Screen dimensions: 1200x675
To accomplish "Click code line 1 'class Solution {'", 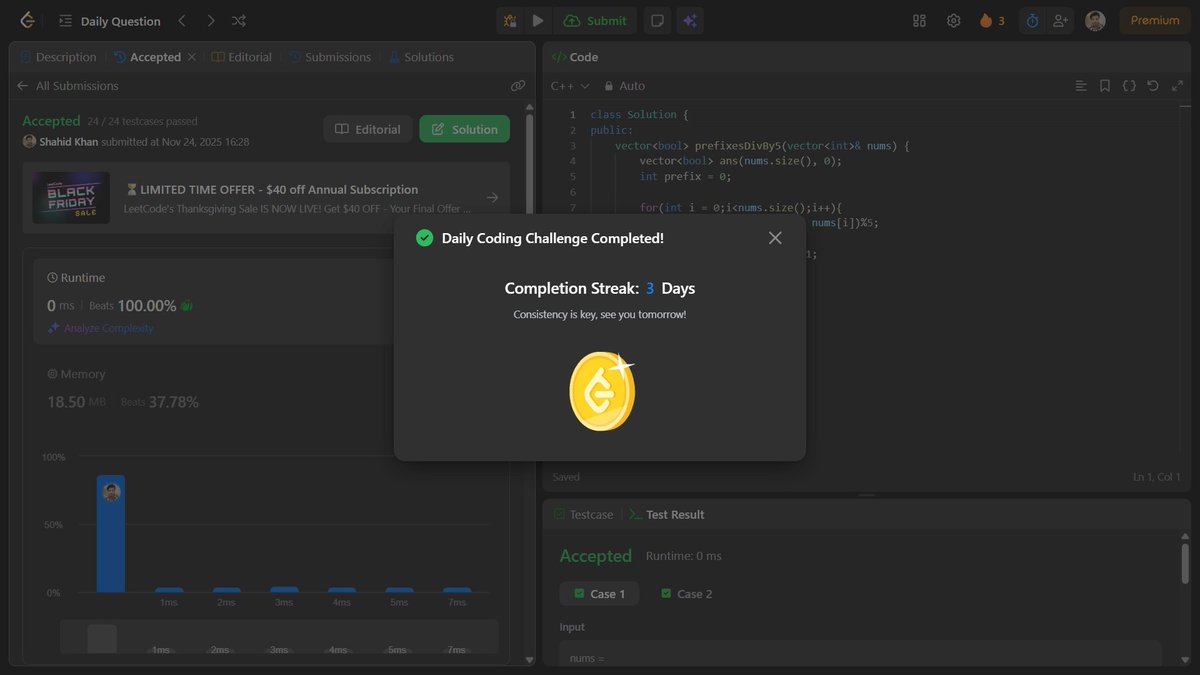I will pyautogui.click(x=639, y=115).
